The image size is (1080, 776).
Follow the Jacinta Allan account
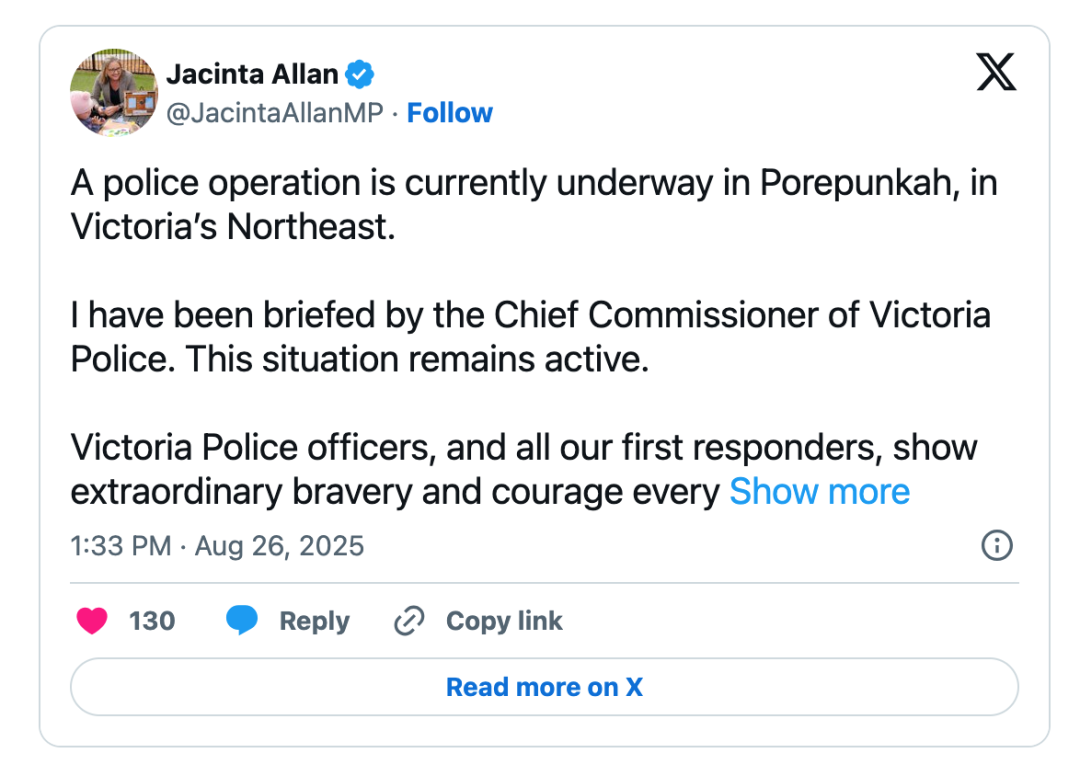pos(450,113)
